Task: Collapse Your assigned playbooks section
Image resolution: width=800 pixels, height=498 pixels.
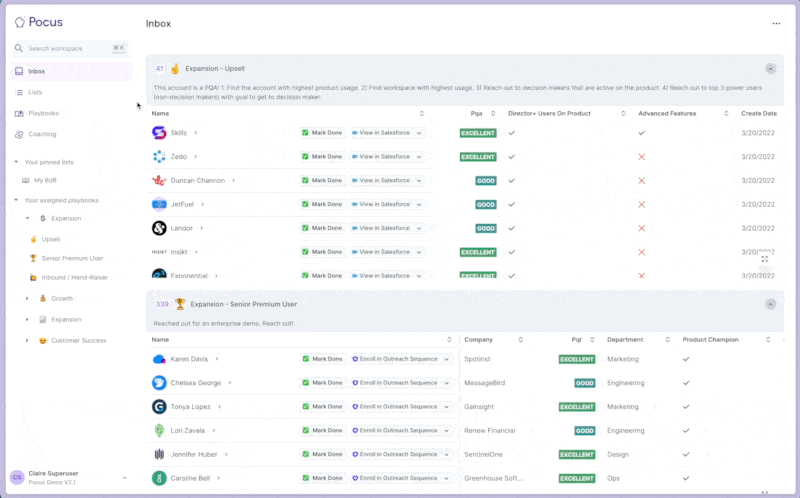Action: pos(16,200)
